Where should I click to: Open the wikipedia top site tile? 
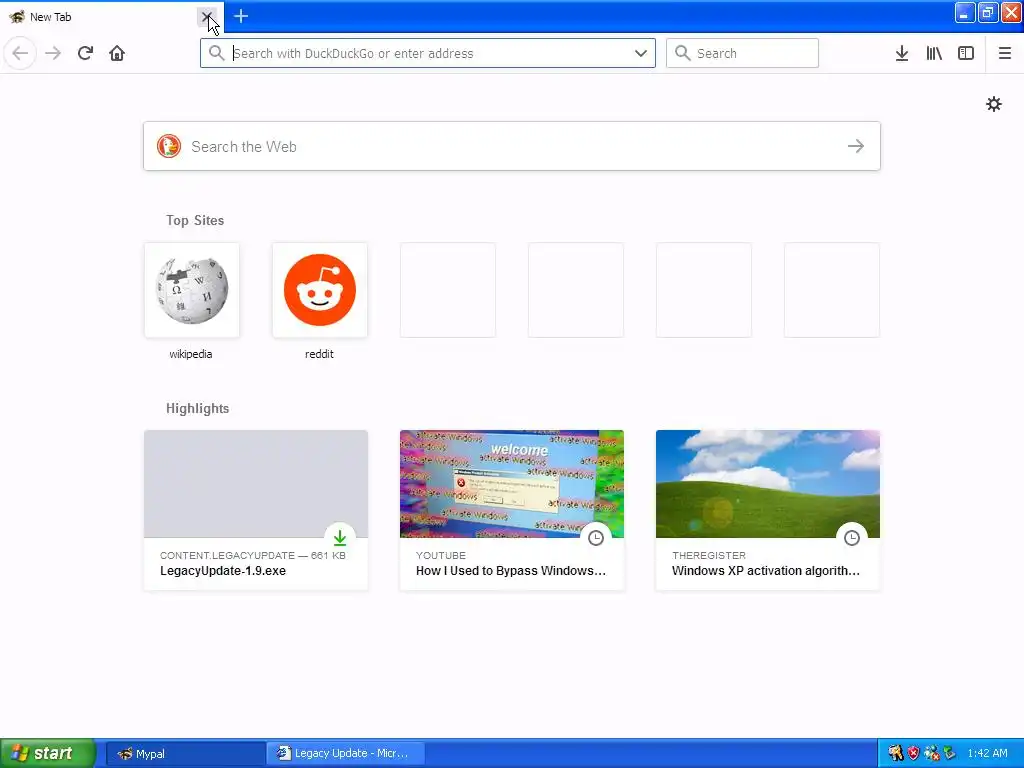tap(192, 290)
